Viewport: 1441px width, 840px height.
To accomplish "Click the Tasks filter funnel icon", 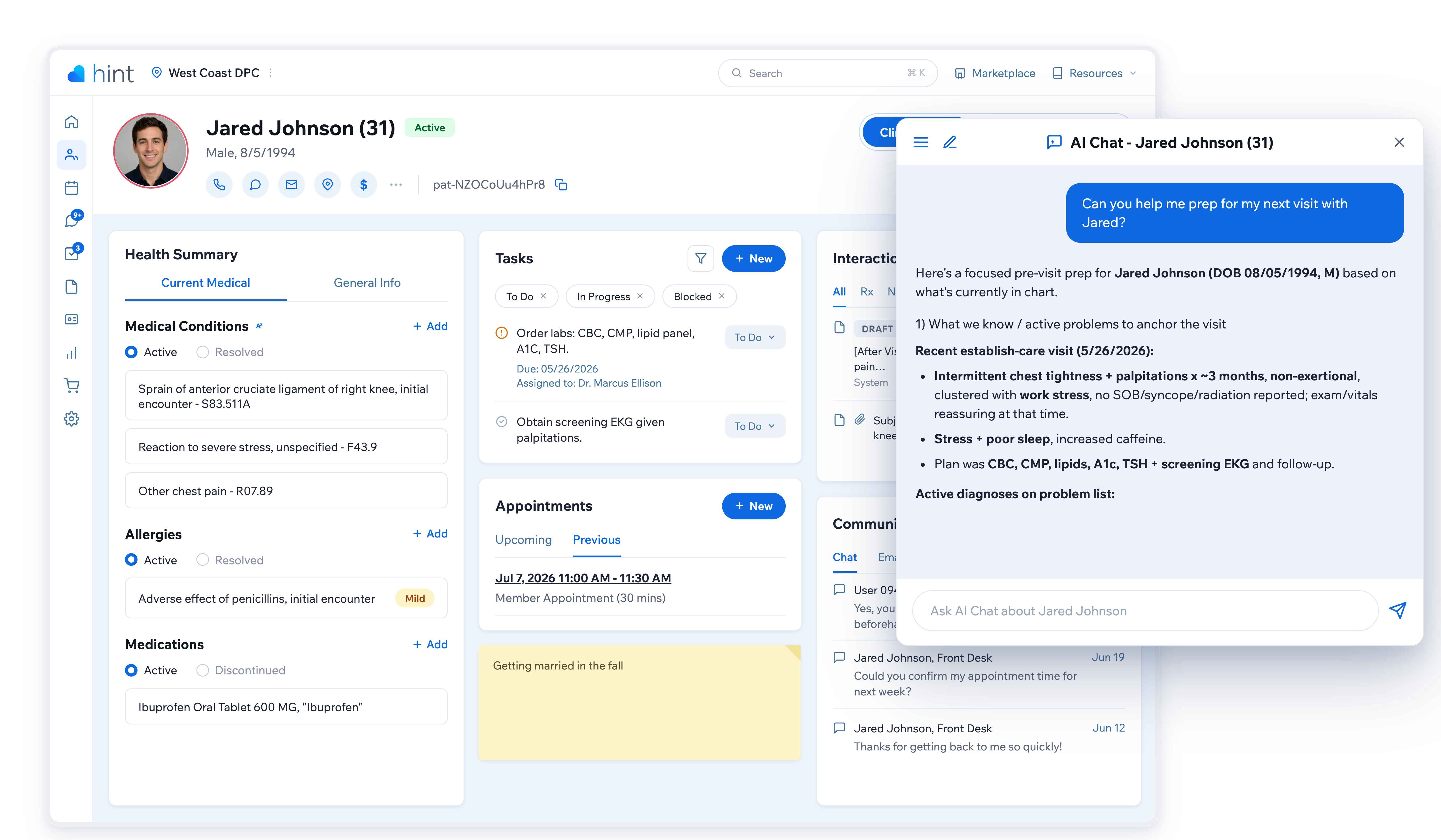I will click(701, 259).
